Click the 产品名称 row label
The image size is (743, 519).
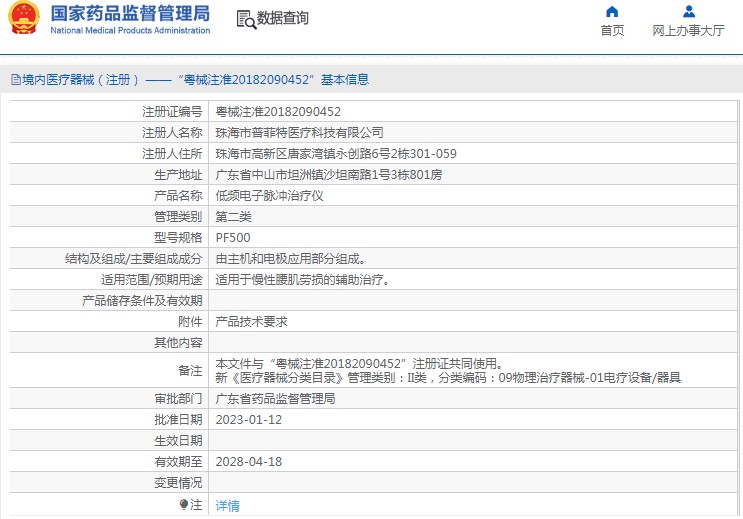click(178, 196)
